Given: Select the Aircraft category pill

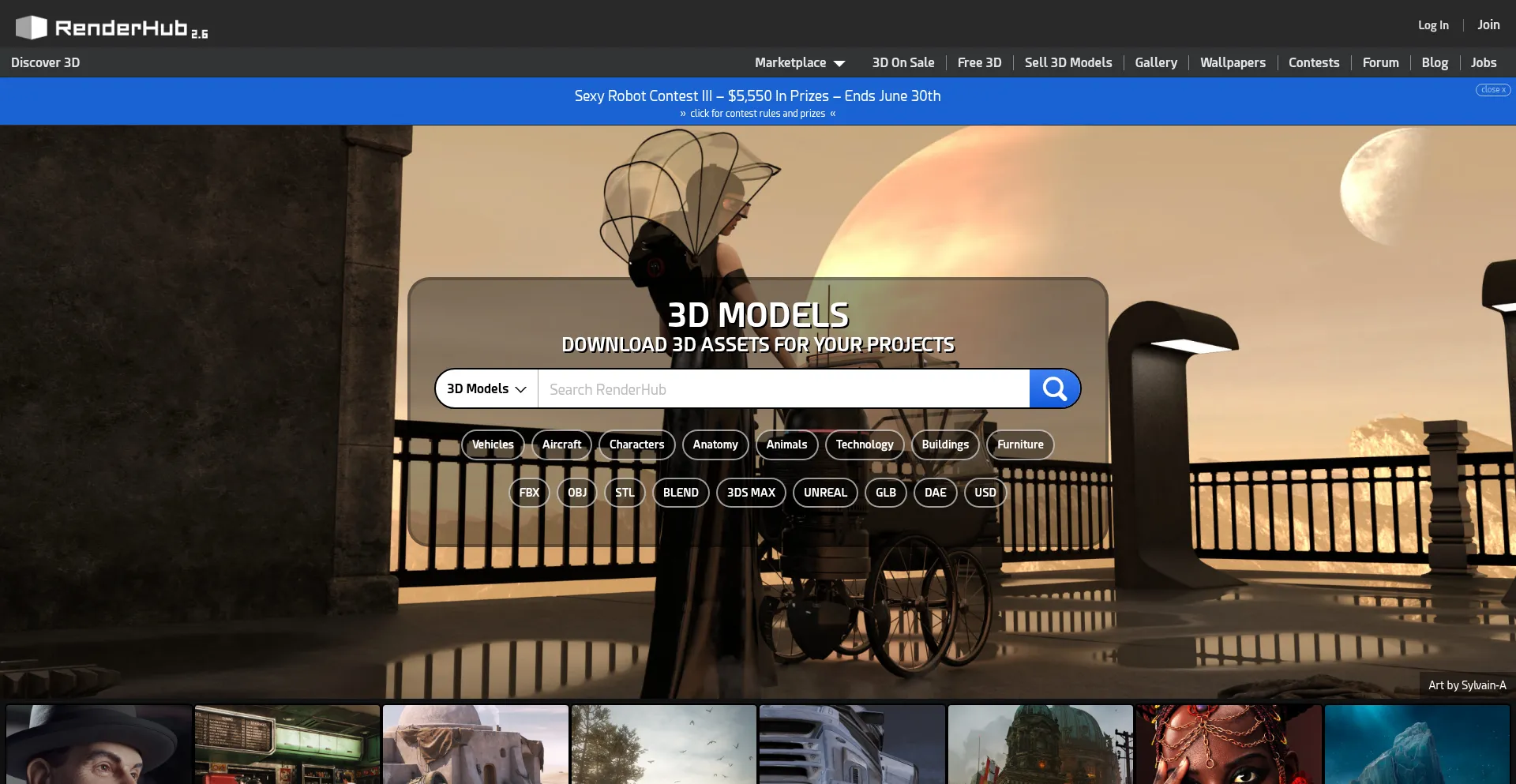Looking at the screenshot, I should (x=561, y=445).
